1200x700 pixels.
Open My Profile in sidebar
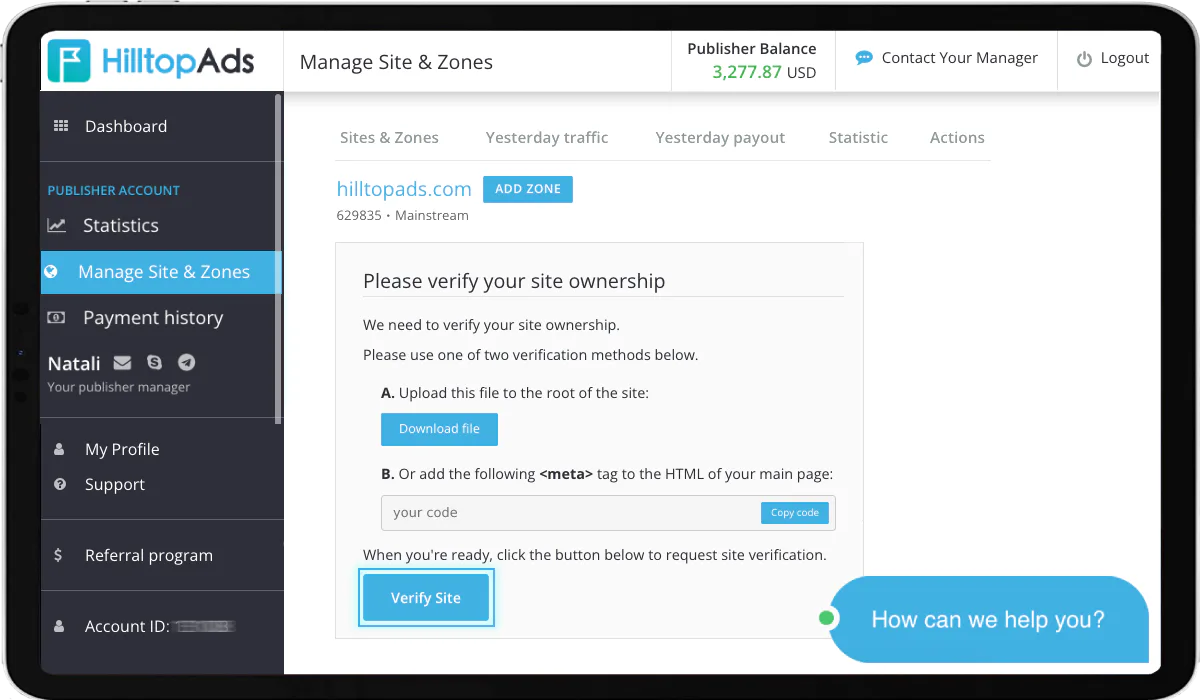122,449
